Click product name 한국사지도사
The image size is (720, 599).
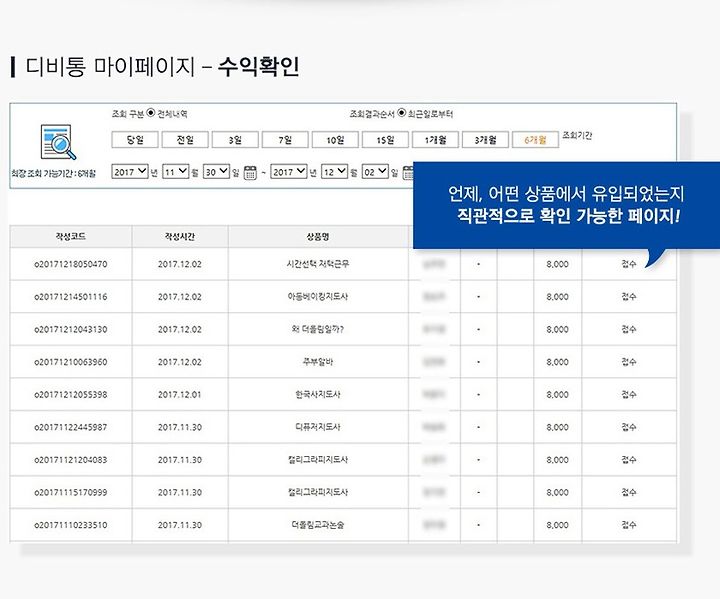[318, 395]
